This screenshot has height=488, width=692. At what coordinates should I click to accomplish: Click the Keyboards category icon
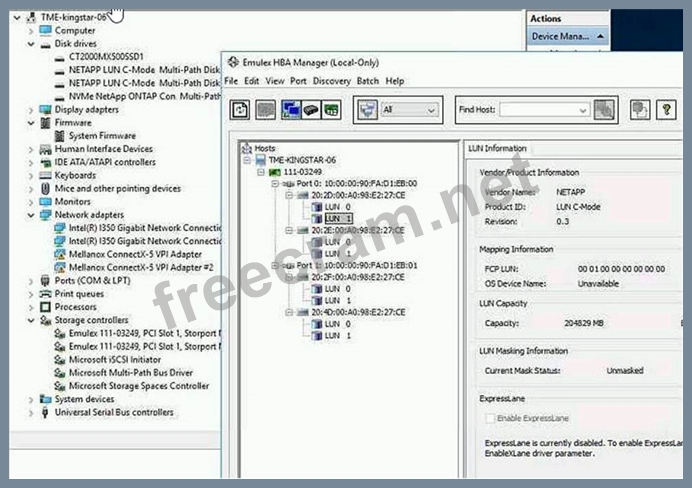pos(45,175)
